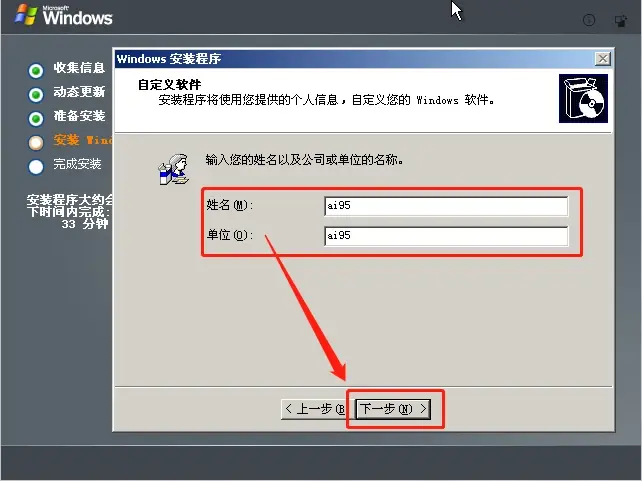
Task: Click the computer icon at top right corner
Action: point(620,21)
